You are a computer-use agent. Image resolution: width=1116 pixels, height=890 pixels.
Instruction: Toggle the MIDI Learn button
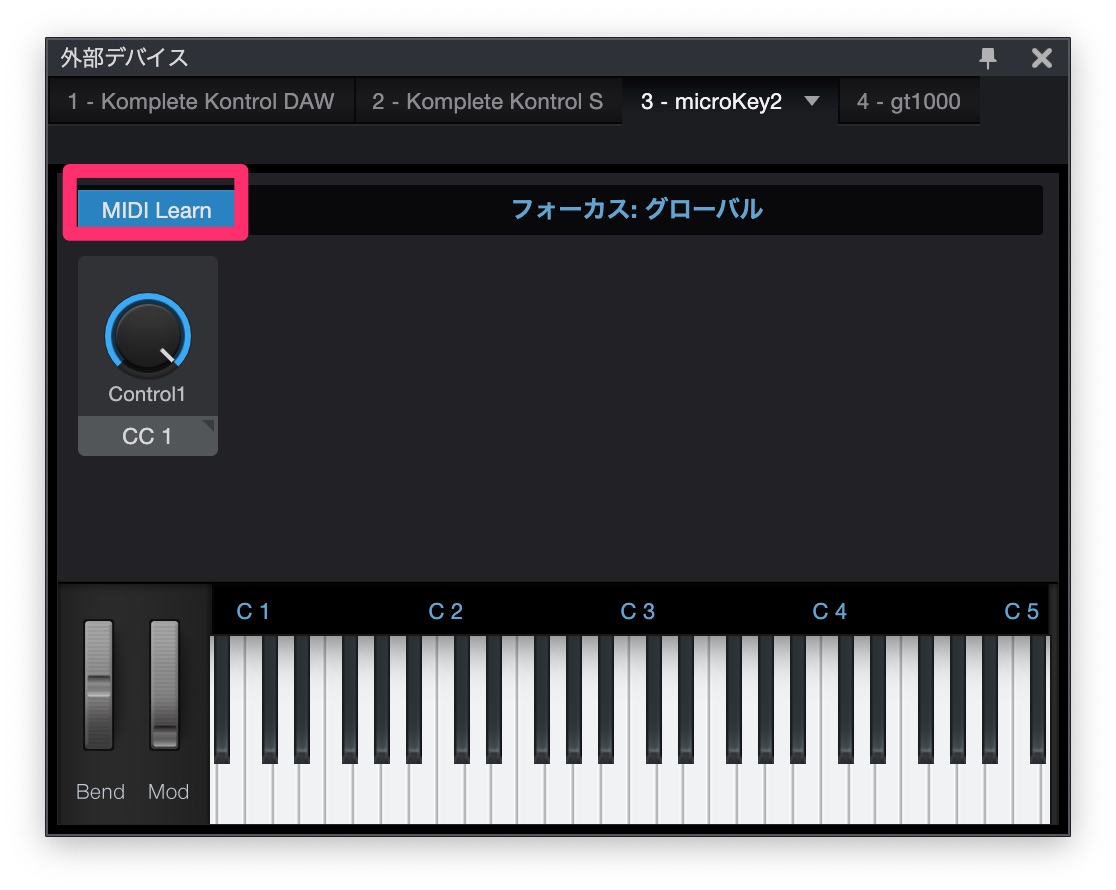coord(156,210)
